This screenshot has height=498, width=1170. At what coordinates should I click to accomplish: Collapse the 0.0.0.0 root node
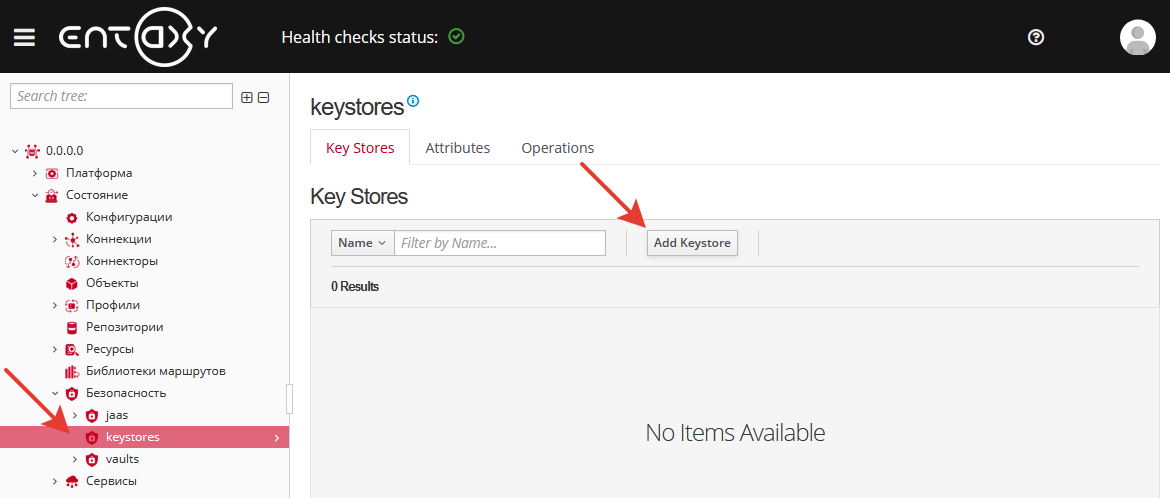(15, 151)
